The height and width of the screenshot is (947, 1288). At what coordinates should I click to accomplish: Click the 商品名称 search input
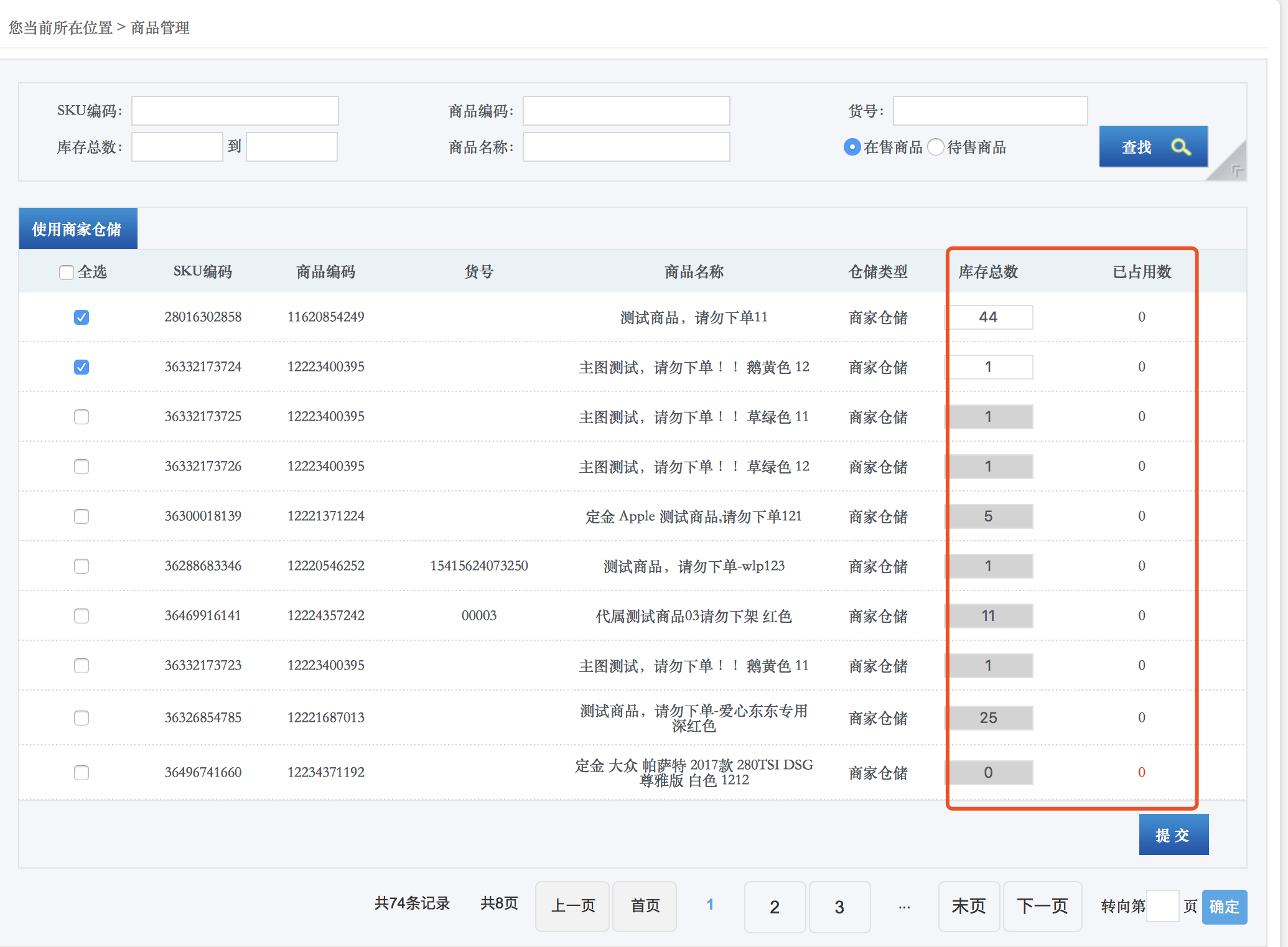pyautogui.click(x=625, y=147)
